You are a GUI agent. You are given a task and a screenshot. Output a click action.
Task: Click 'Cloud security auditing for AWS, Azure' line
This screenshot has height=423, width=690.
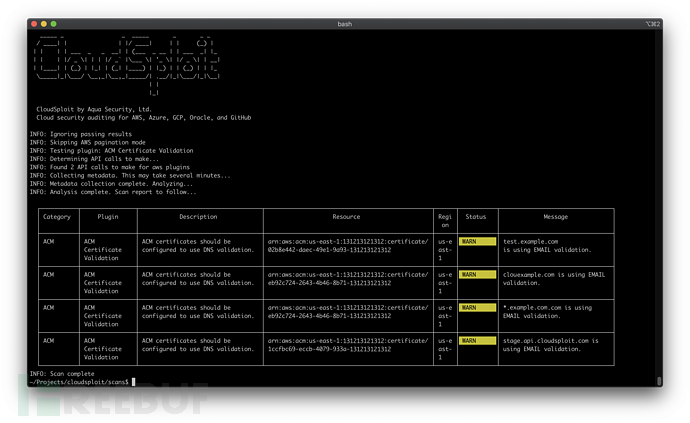point(143,118)
